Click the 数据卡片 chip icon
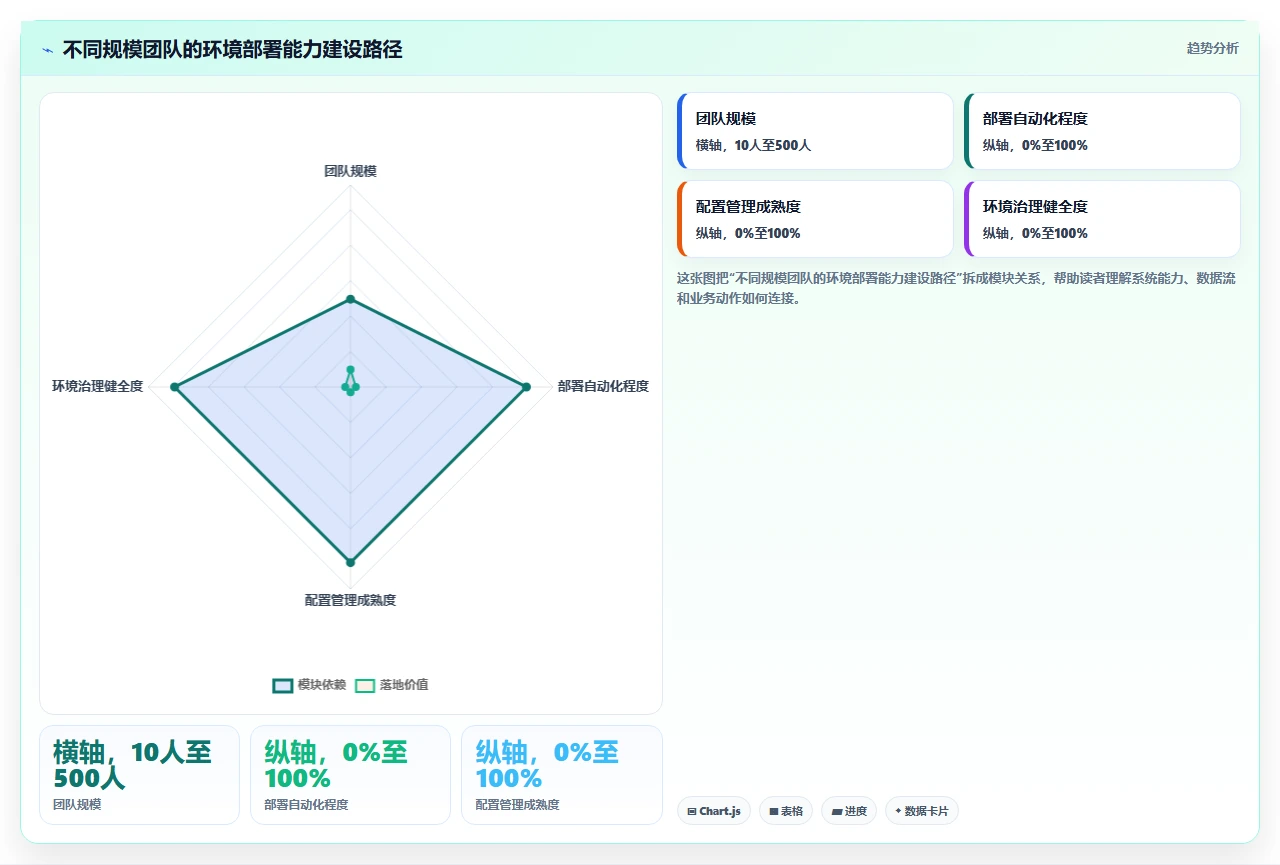Viewport: 1280px width, 865px height. pos(898,811)
